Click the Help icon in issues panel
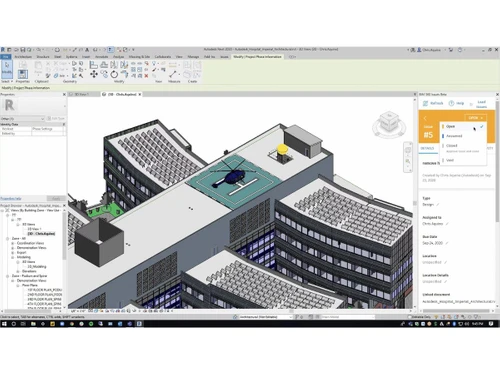The height and width of the screenshot is (375, 500). (x=451, y=103)
